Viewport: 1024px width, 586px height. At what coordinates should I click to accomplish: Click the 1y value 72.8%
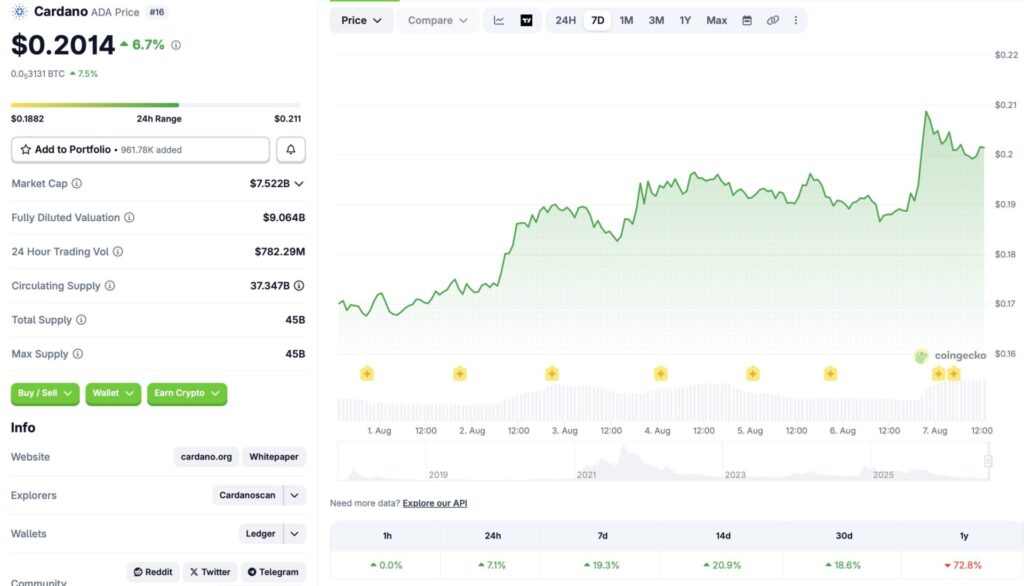(963, 565)
